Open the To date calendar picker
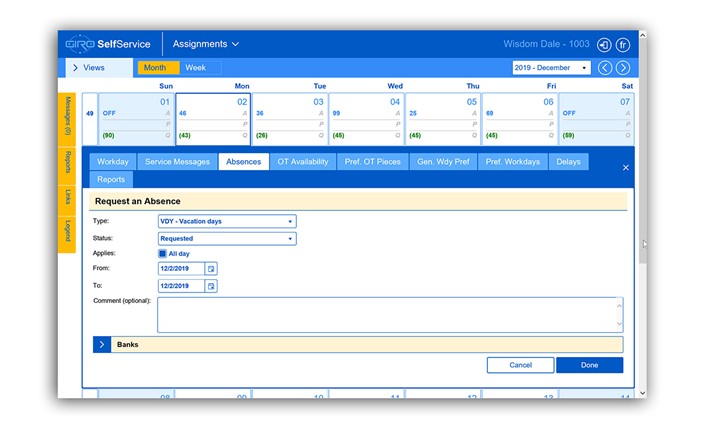This screenshot has height=428, width=705. tap(211, 286)
